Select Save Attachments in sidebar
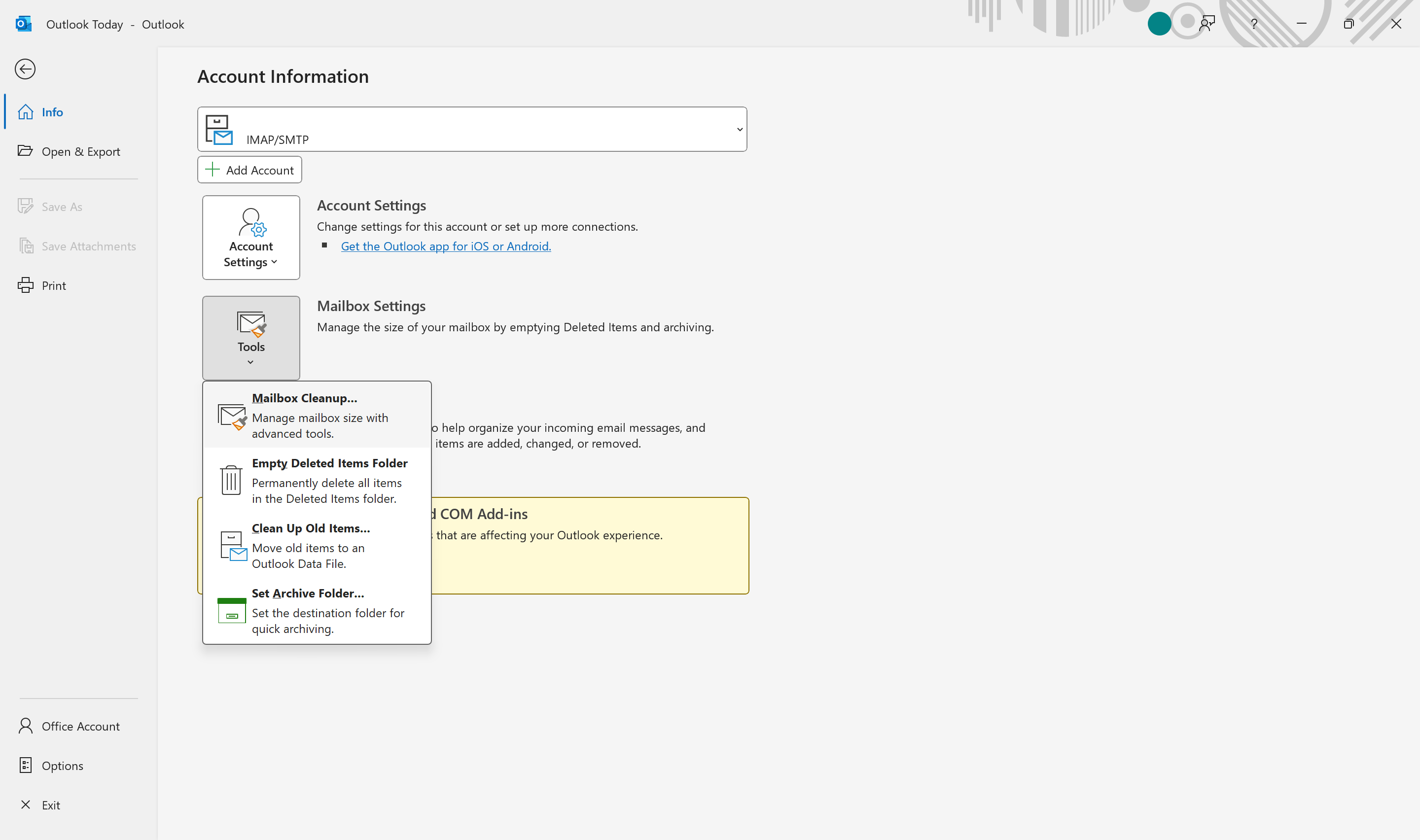The width and height of the screenshot is (1420, 840). tap(79, 246)
